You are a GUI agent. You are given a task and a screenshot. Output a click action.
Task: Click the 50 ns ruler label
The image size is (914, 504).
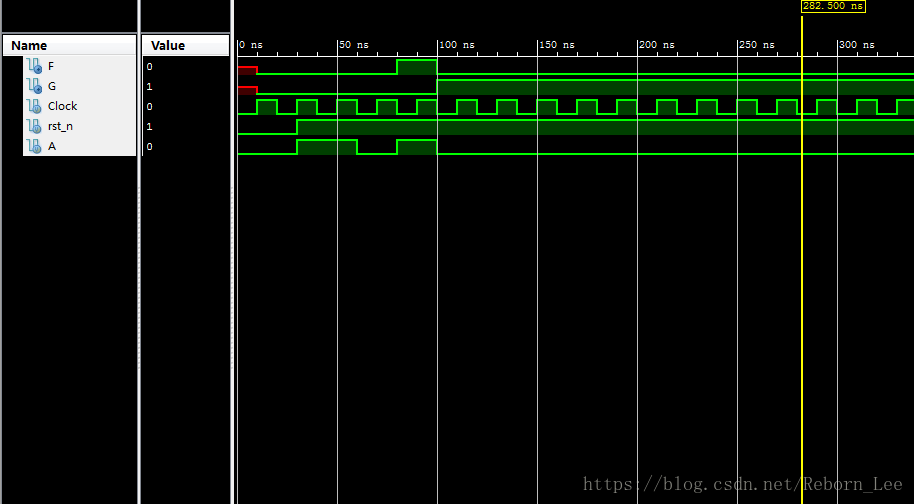coord(354,45)
